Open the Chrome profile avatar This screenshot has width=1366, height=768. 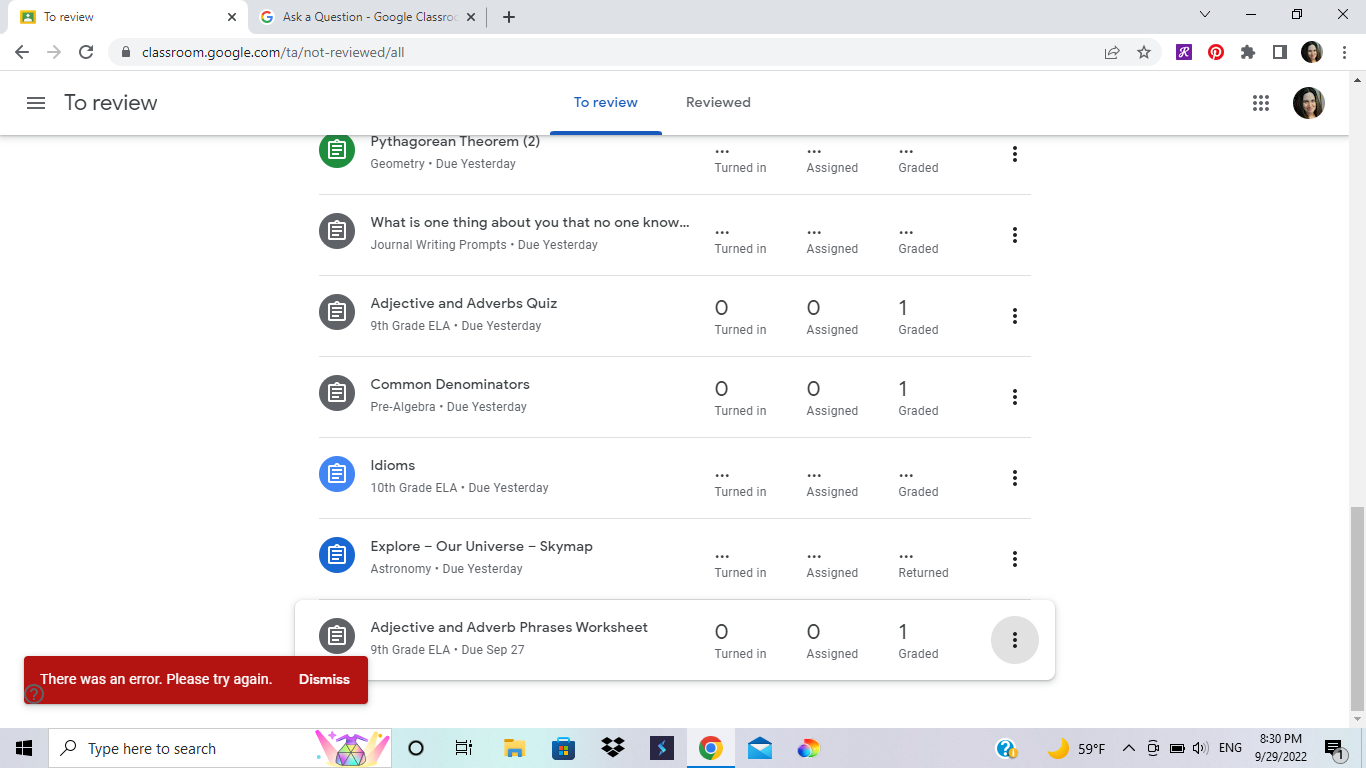1312,52
